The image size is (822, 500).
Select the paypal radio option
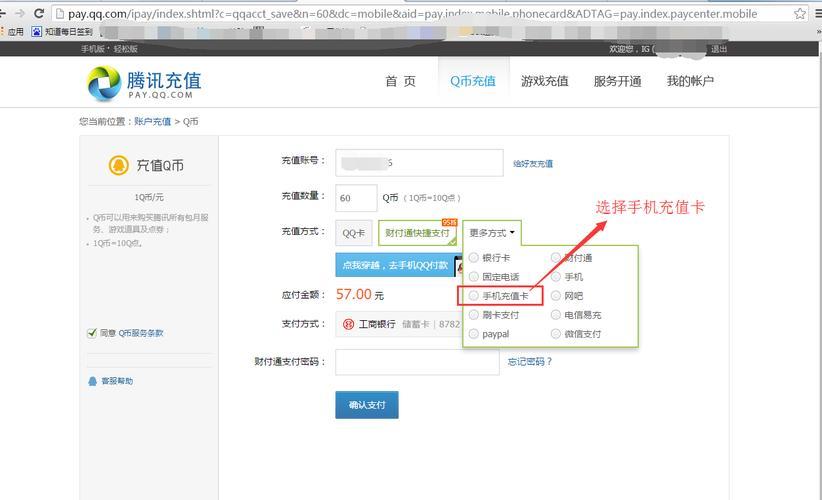[x=473, y=333]
